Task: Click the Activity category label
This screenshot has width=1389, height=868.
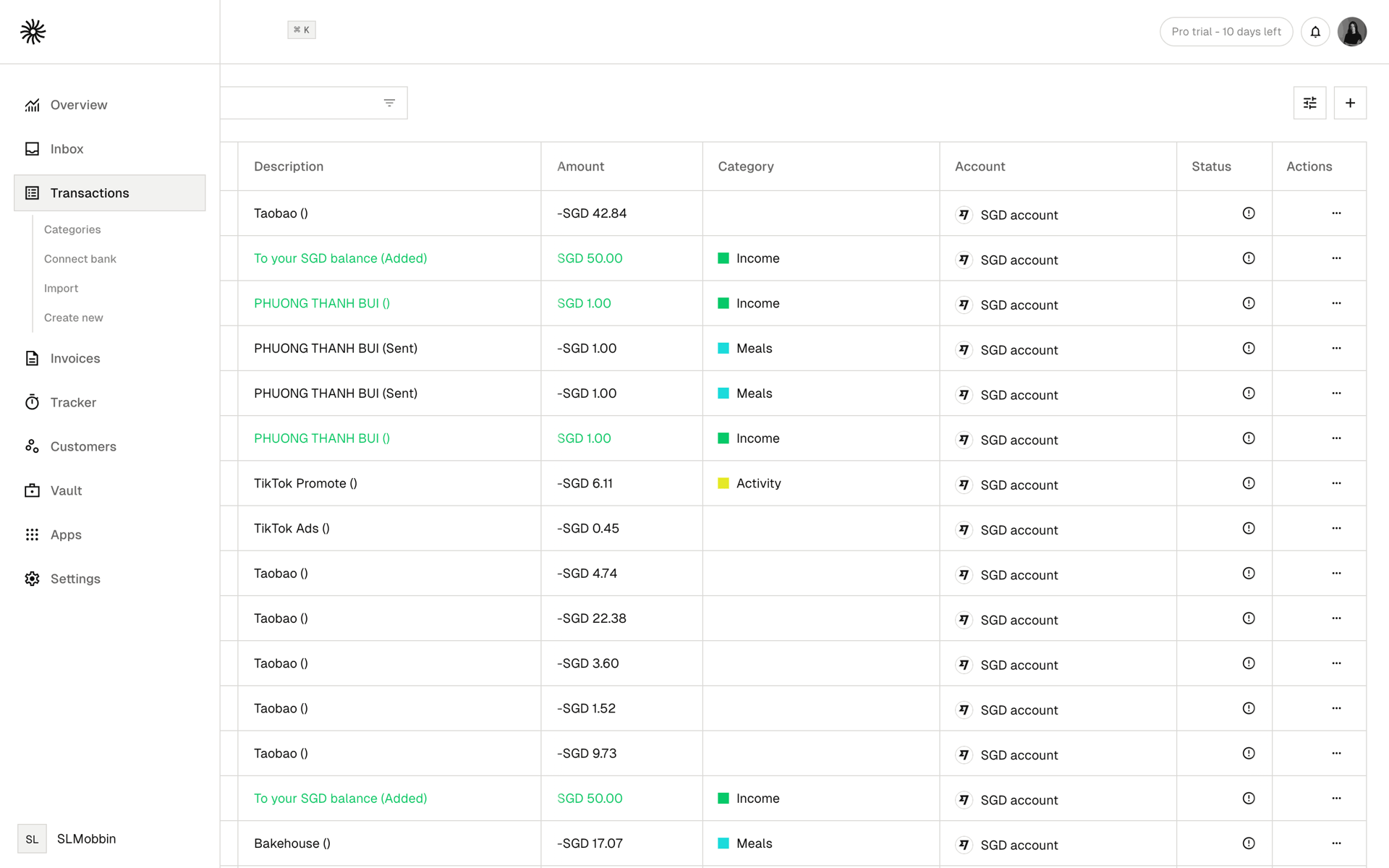Action: [758, 483]
